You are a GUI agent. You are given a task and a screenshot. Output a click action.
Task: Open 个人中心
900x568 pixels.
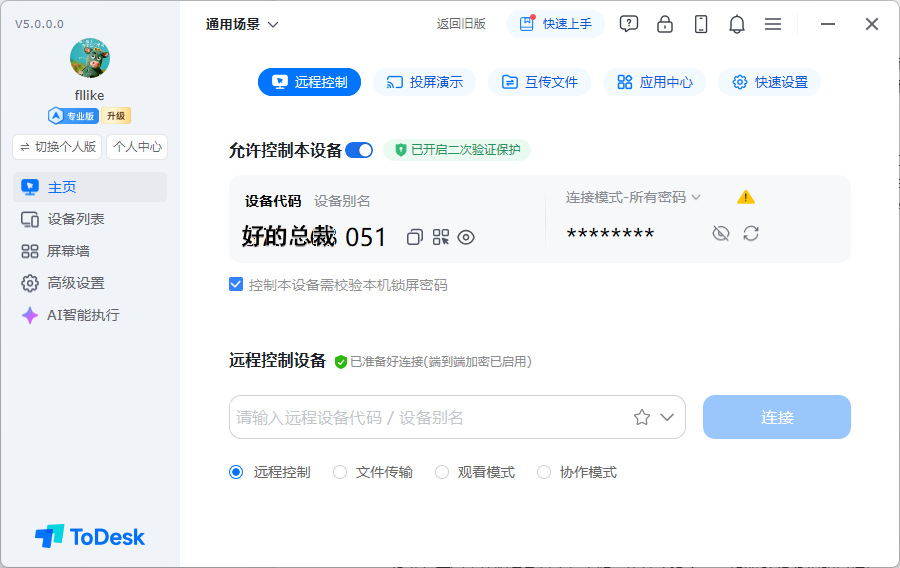137,147
